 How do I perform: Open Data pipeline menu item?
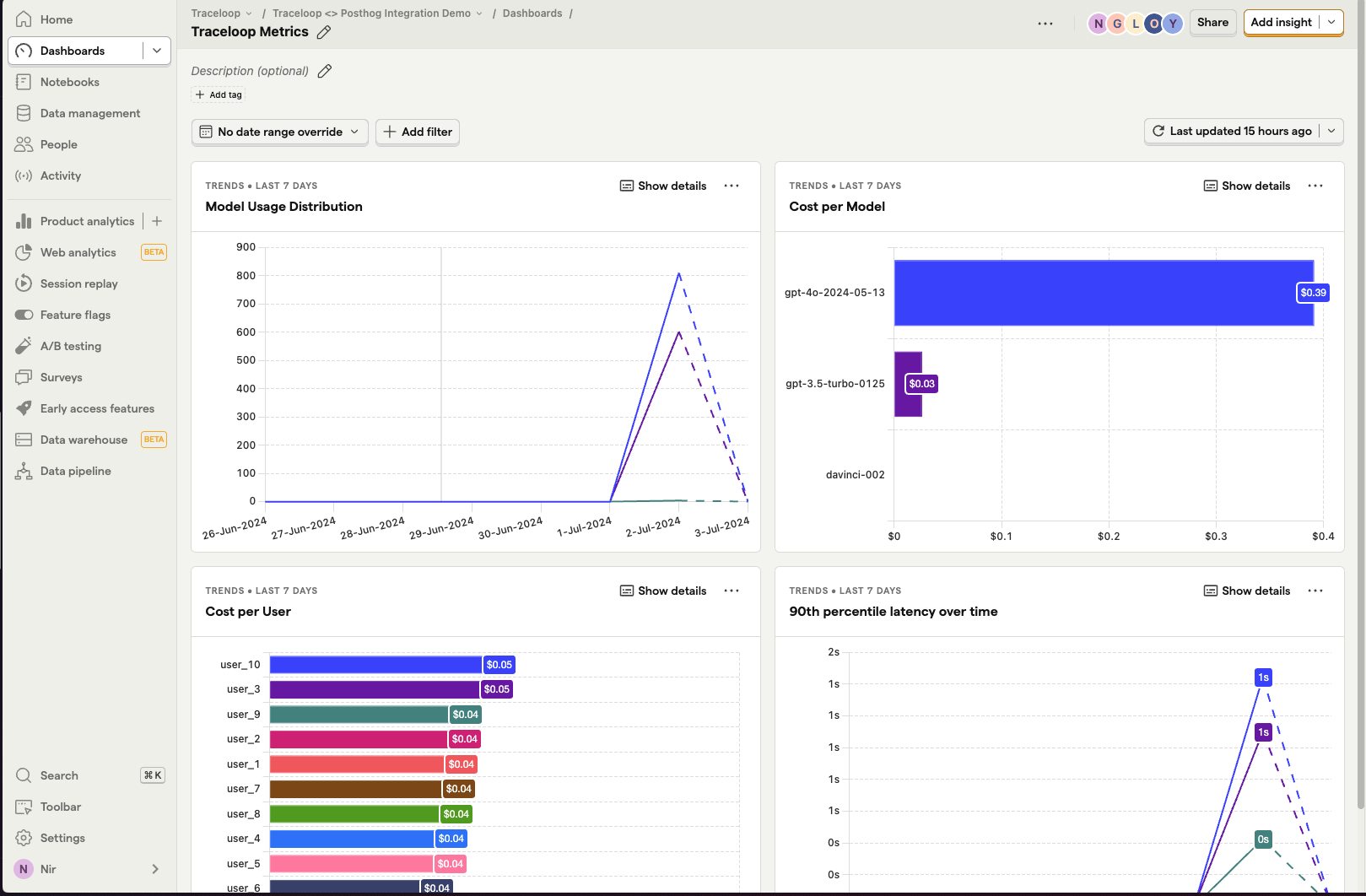[75, 471]
